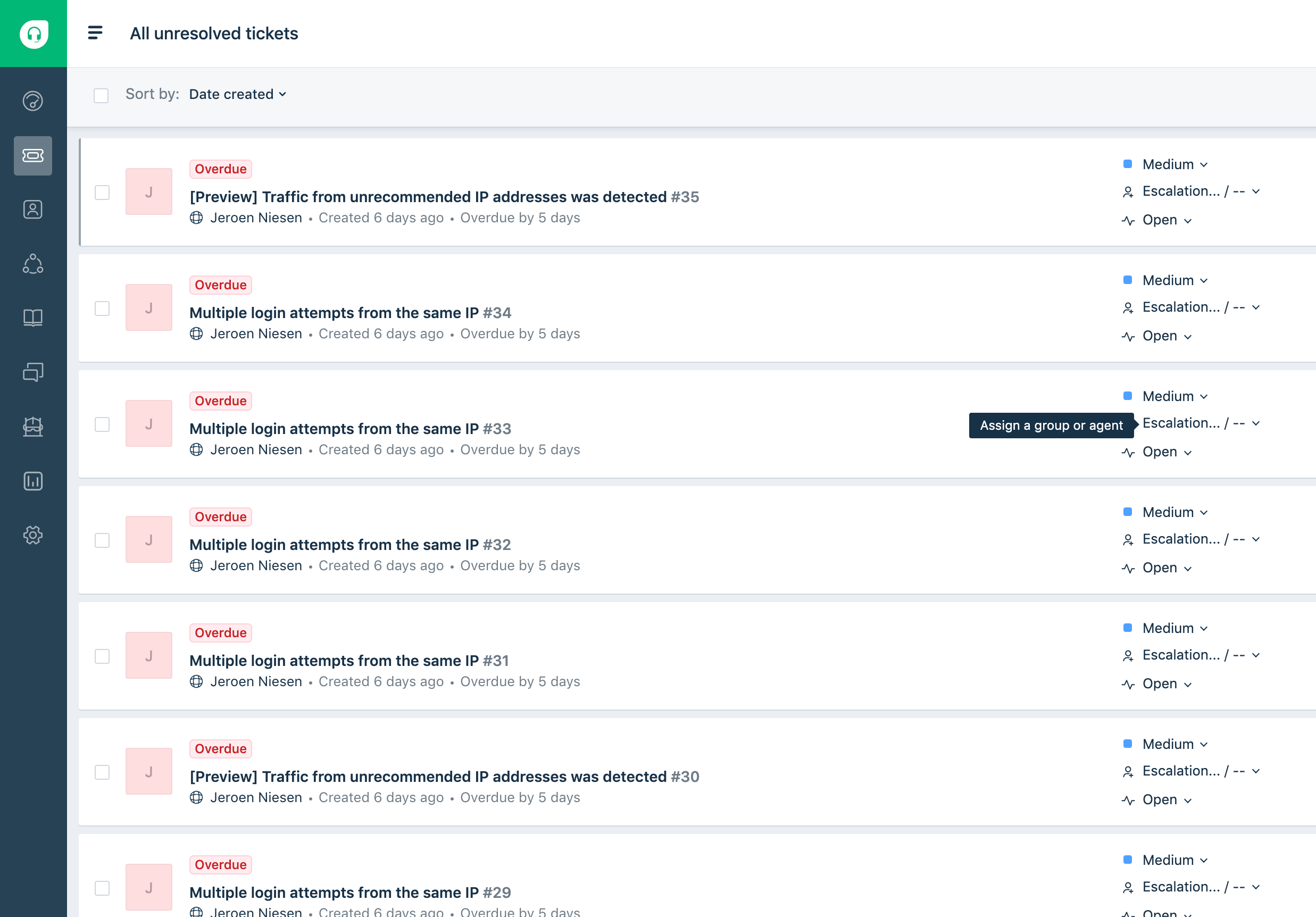
Task: Select the checkbox for ticket #35
Action: click(x=102, y=193)
